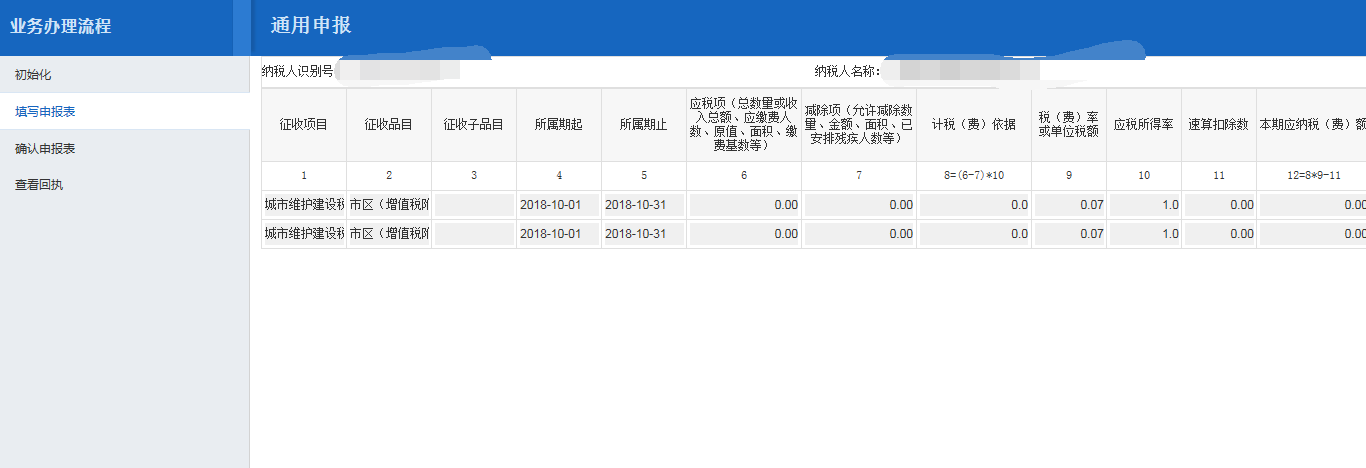Click the 所属期起 column header
Image resolution: width=1366 pixels, height=468 pixels.
[559, 125]
